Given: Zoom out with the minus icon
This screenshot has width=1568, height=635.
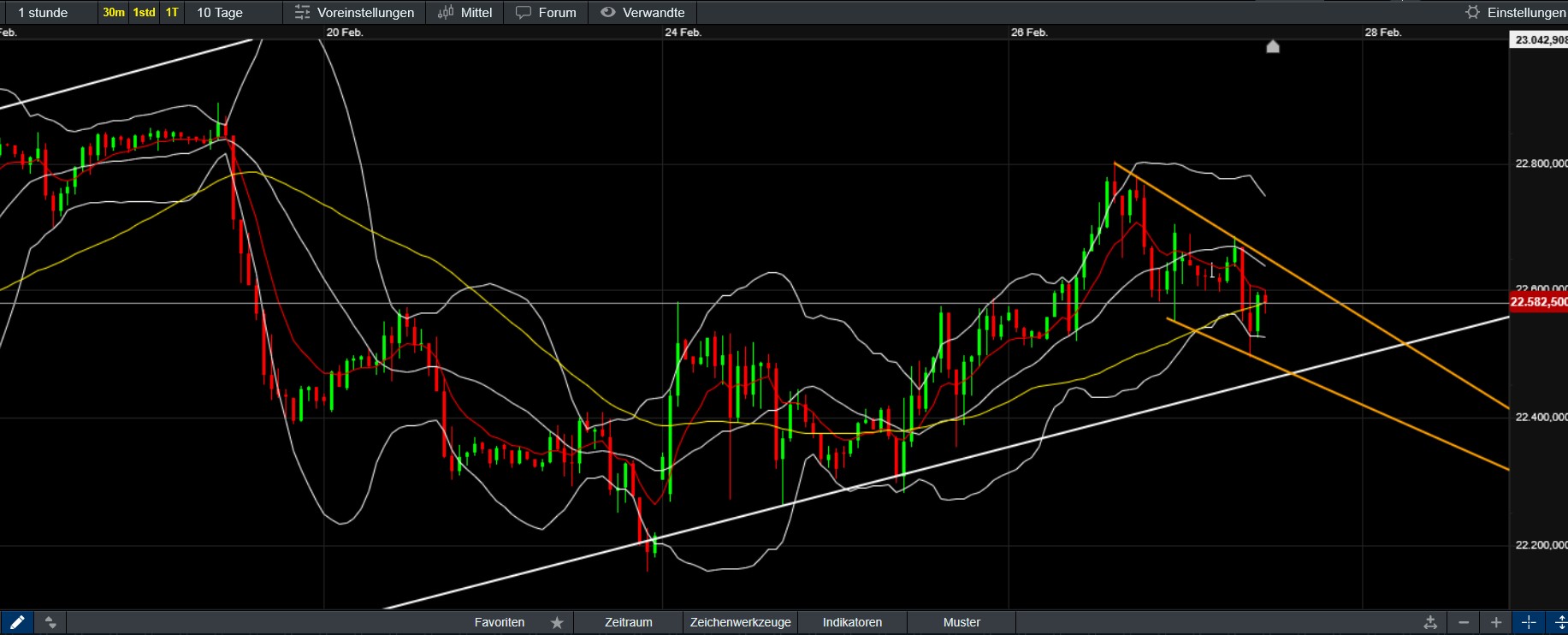Looking at the screenshot, I should (1464, 622).
